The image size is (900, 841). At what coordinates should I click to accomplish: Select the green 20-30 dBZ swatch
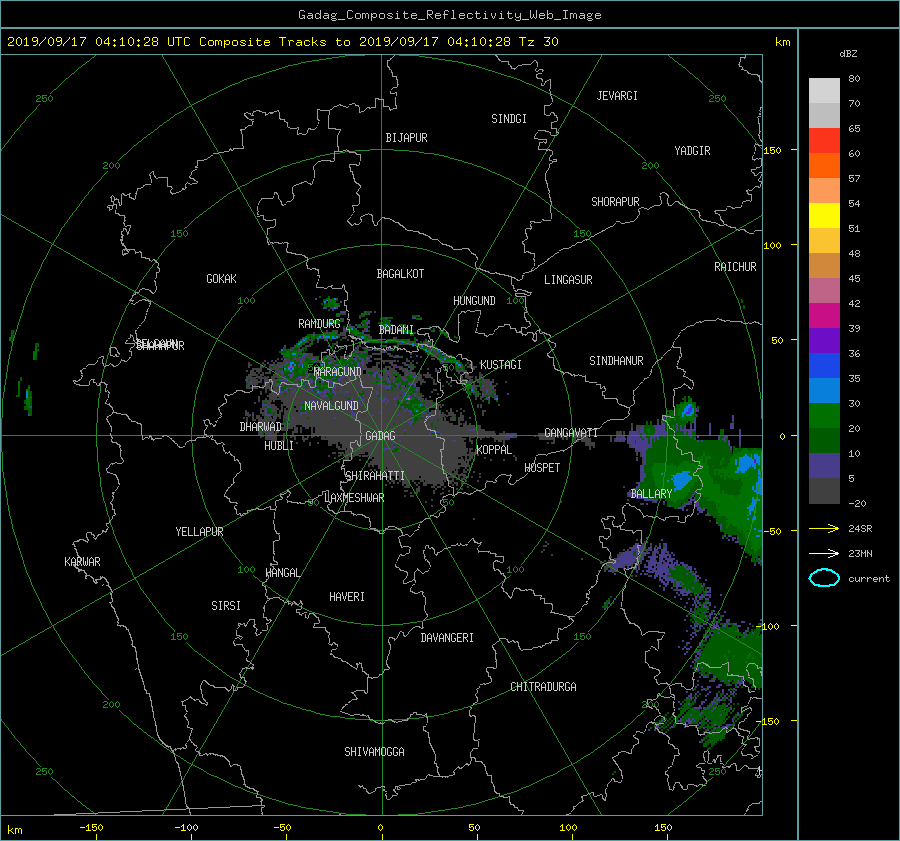[824, 416]
